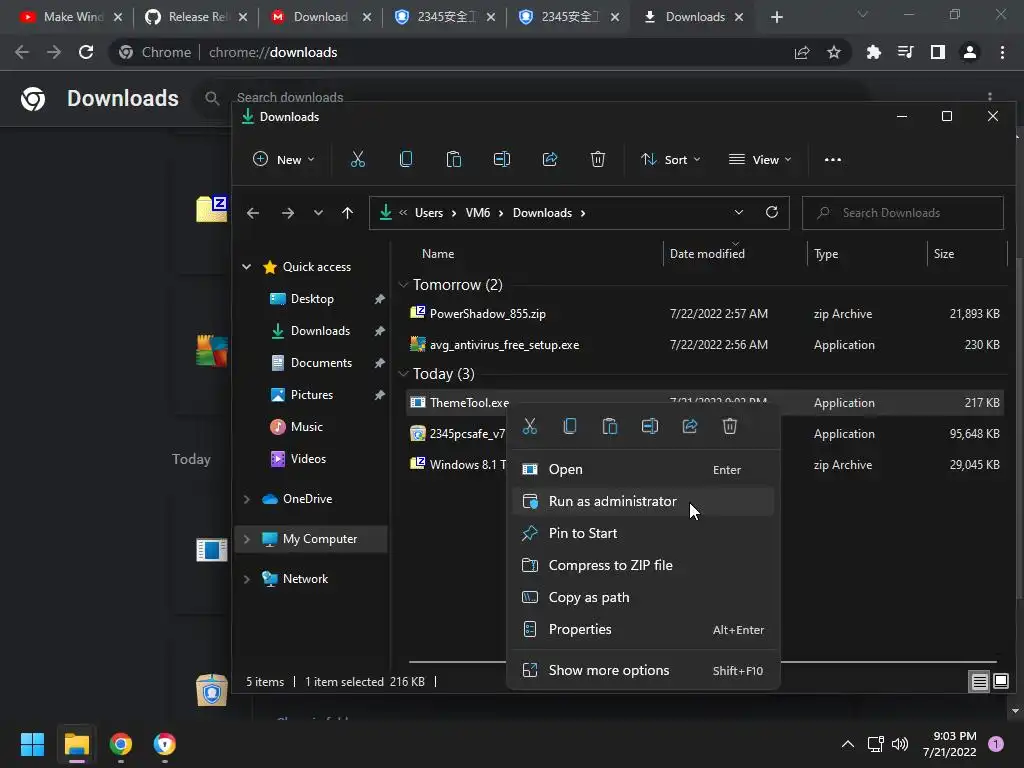
Task: Go up one folder level in Explorer
Action: tap(347, 213)
